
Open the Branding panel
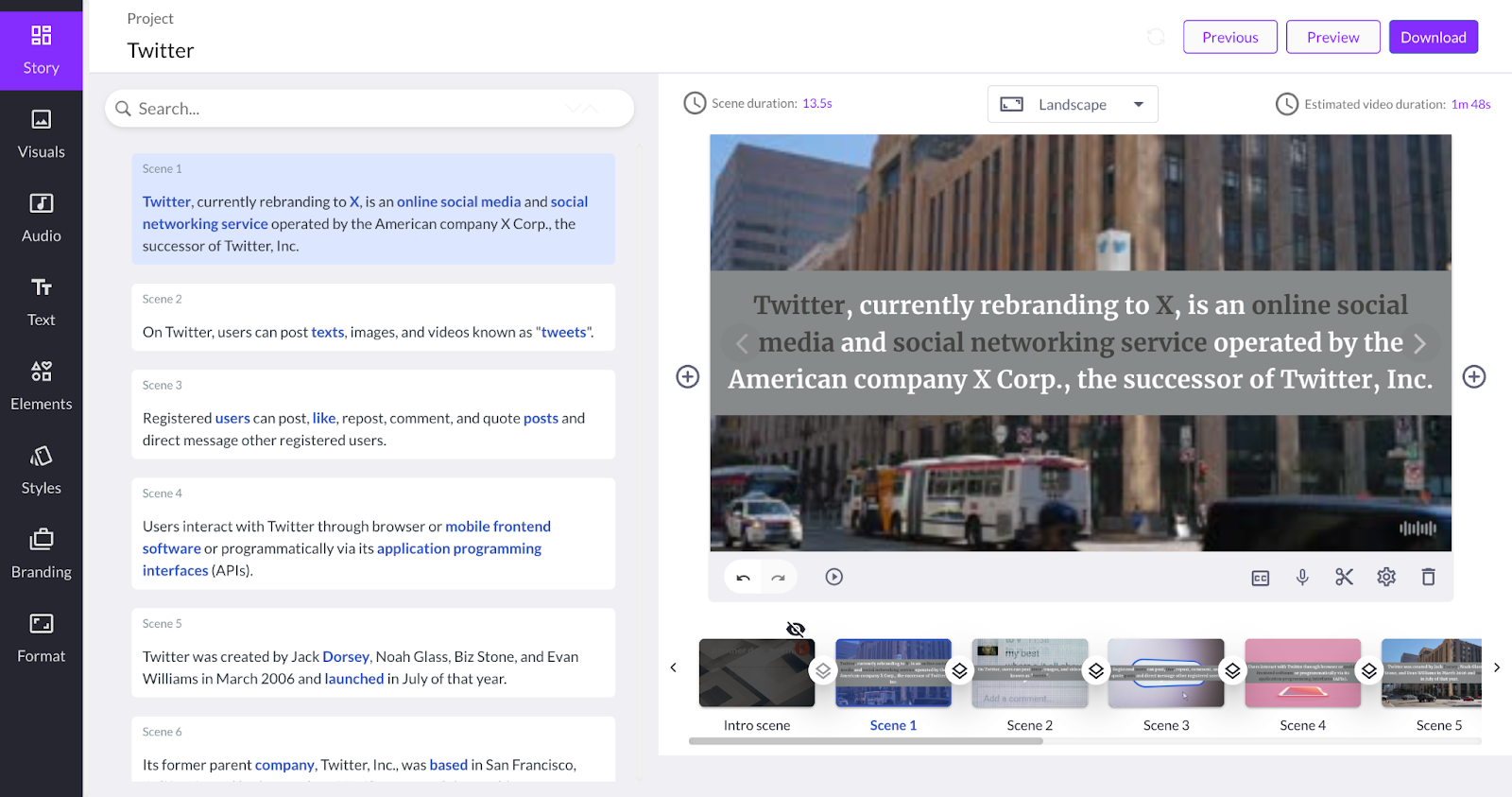42,555
